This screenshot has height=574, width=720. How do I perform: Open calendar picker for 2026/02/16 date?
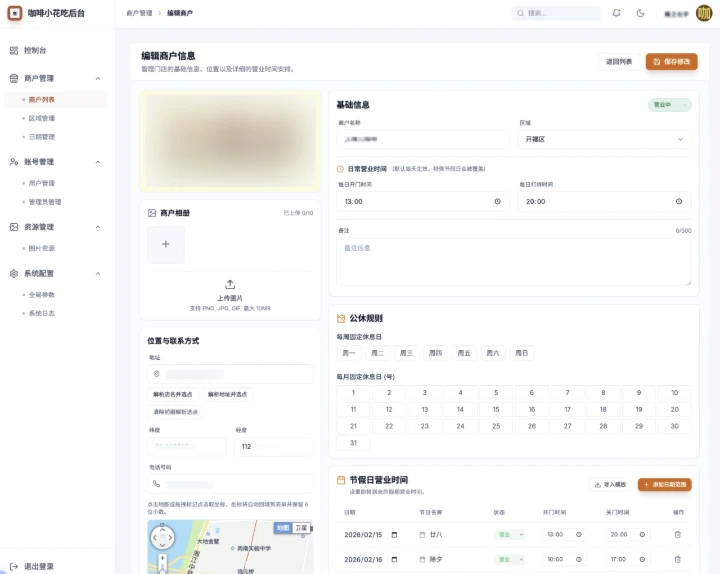394,559
